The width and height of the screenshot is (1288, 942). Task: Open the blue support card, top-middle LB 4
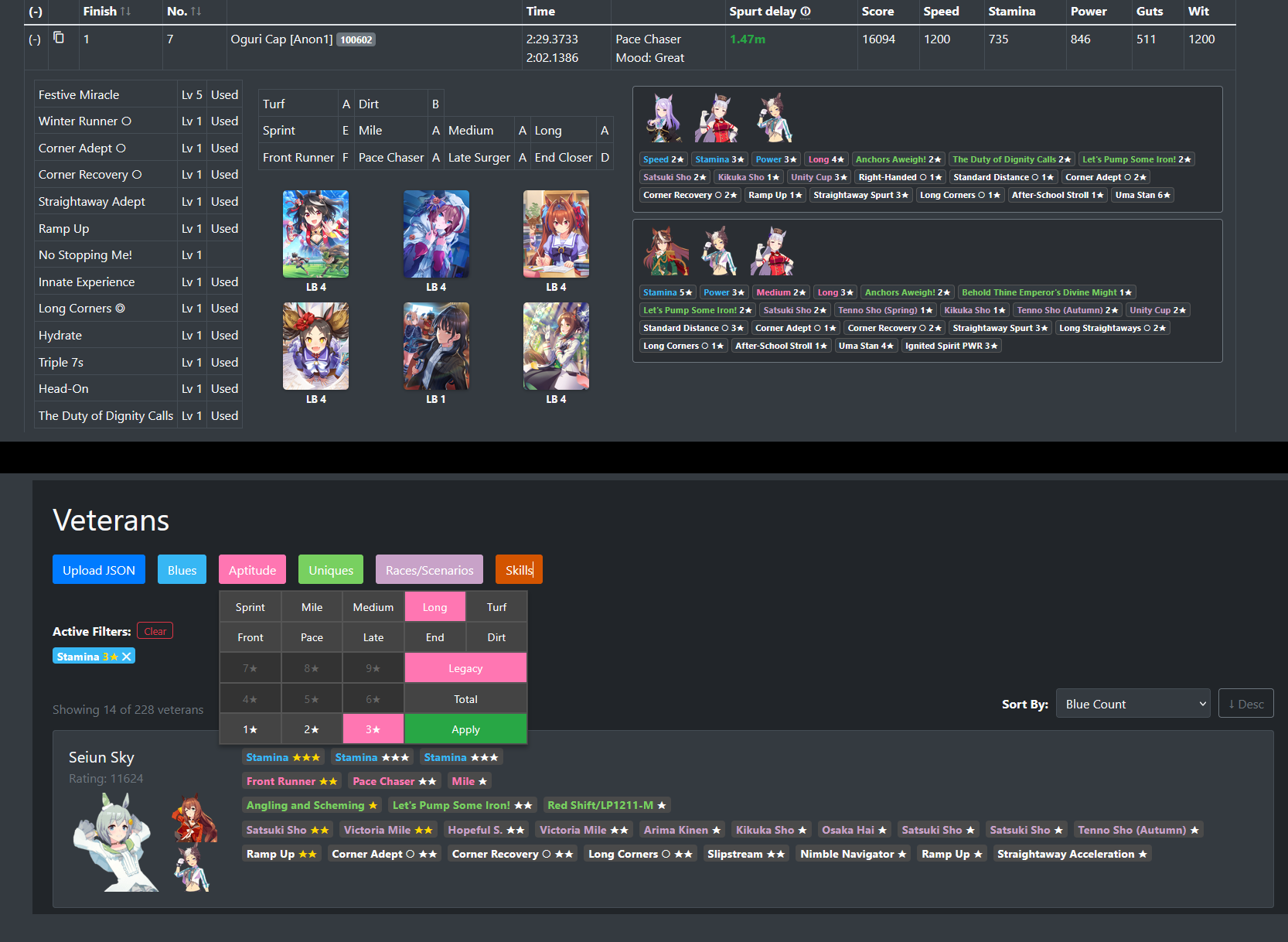coord(436,234)
